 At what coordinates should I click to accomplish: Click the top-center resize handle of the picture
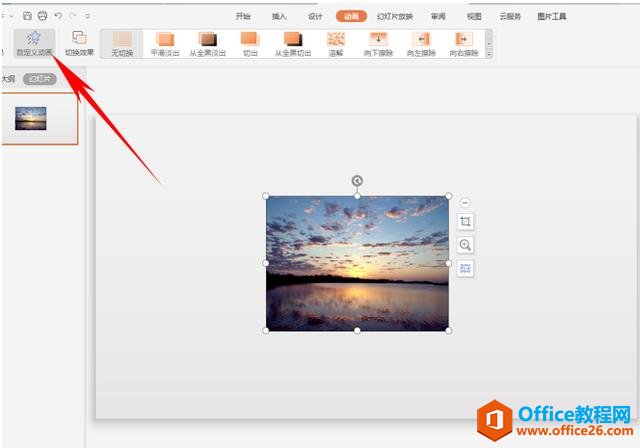(x=357, y=196)
